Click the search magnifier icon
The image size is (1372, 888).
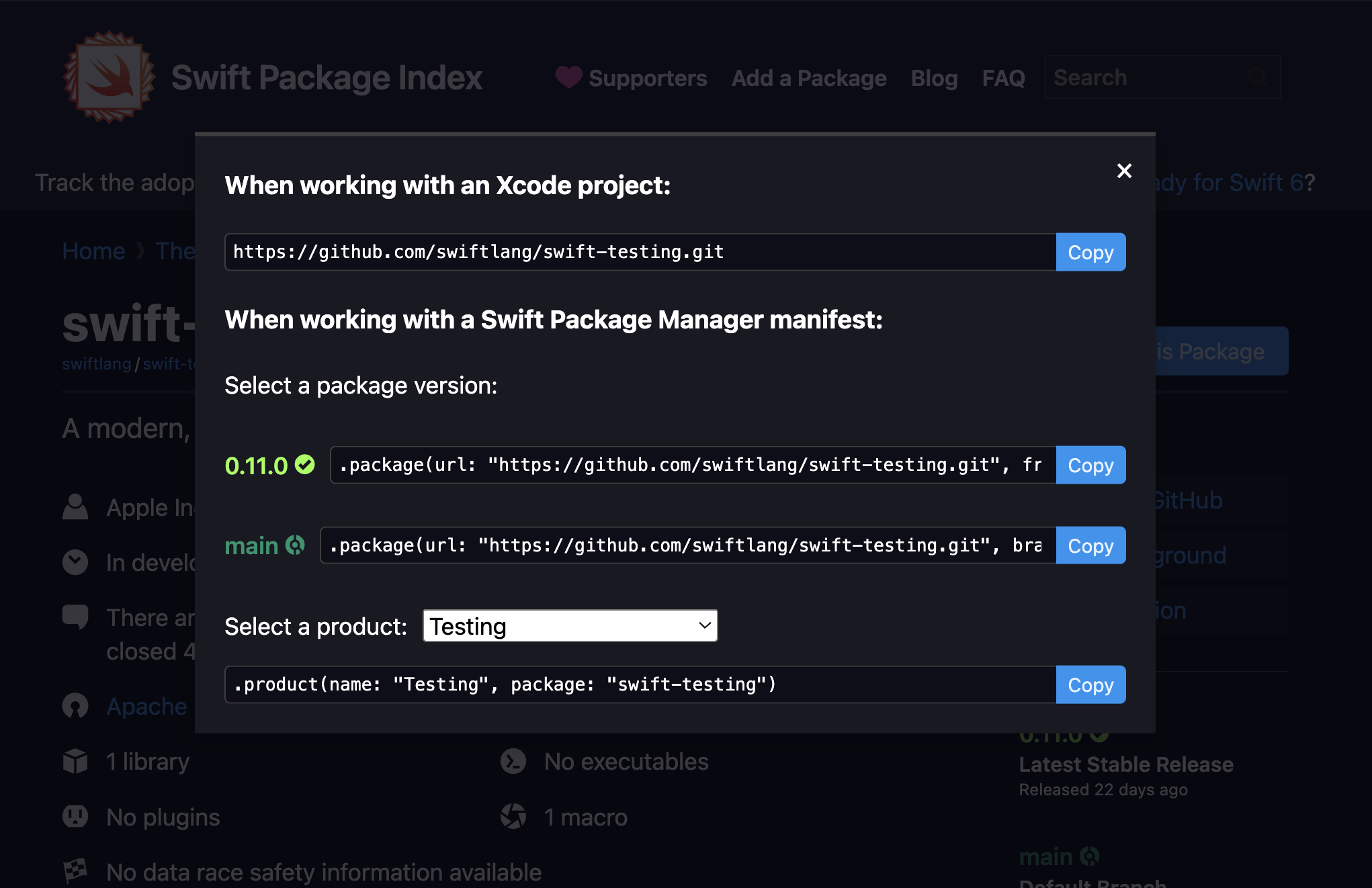(1257, 77)
